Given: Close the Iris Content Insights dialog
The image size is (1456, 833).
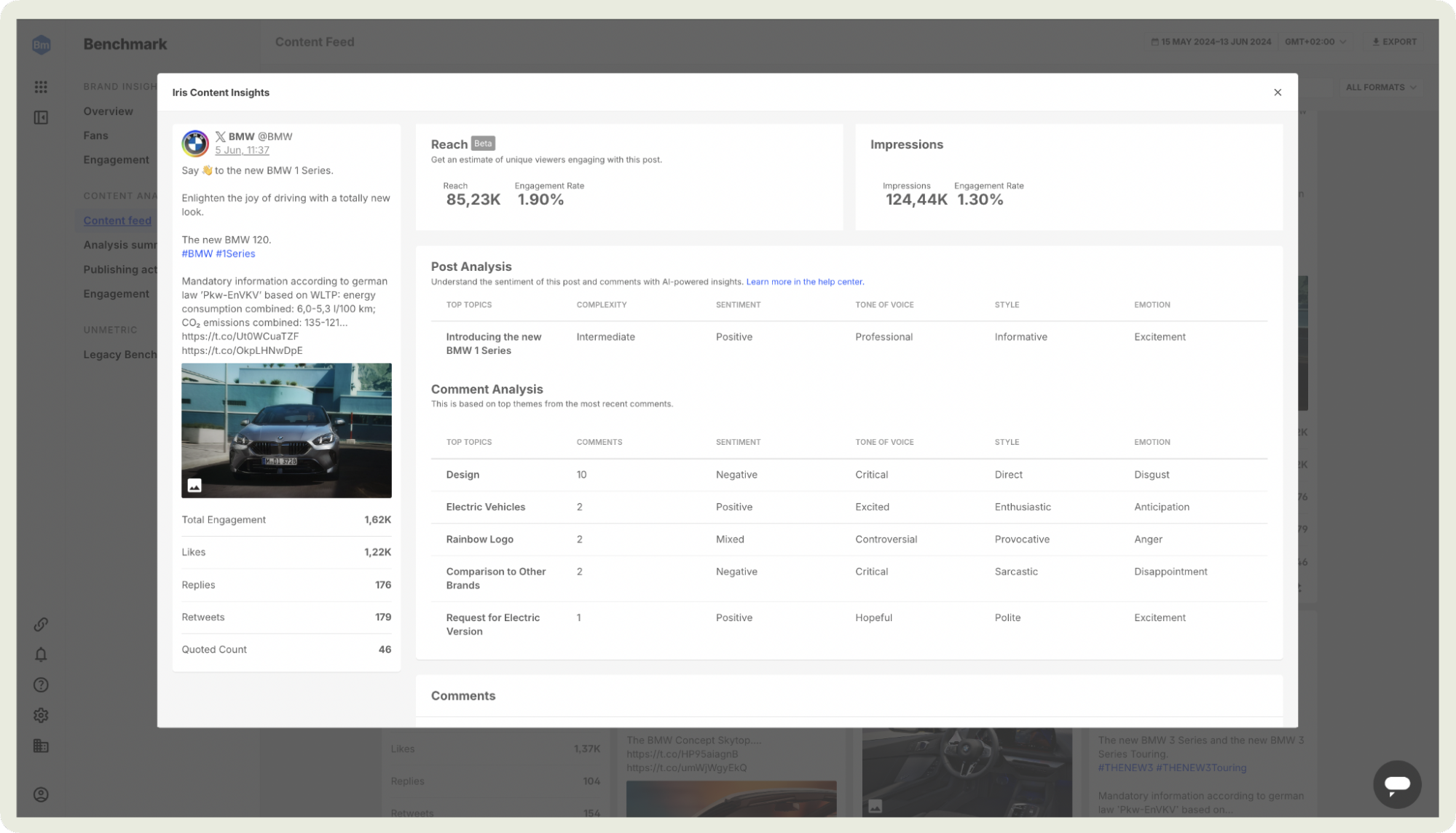Looking at the screenshot, I should [1277, 92].
